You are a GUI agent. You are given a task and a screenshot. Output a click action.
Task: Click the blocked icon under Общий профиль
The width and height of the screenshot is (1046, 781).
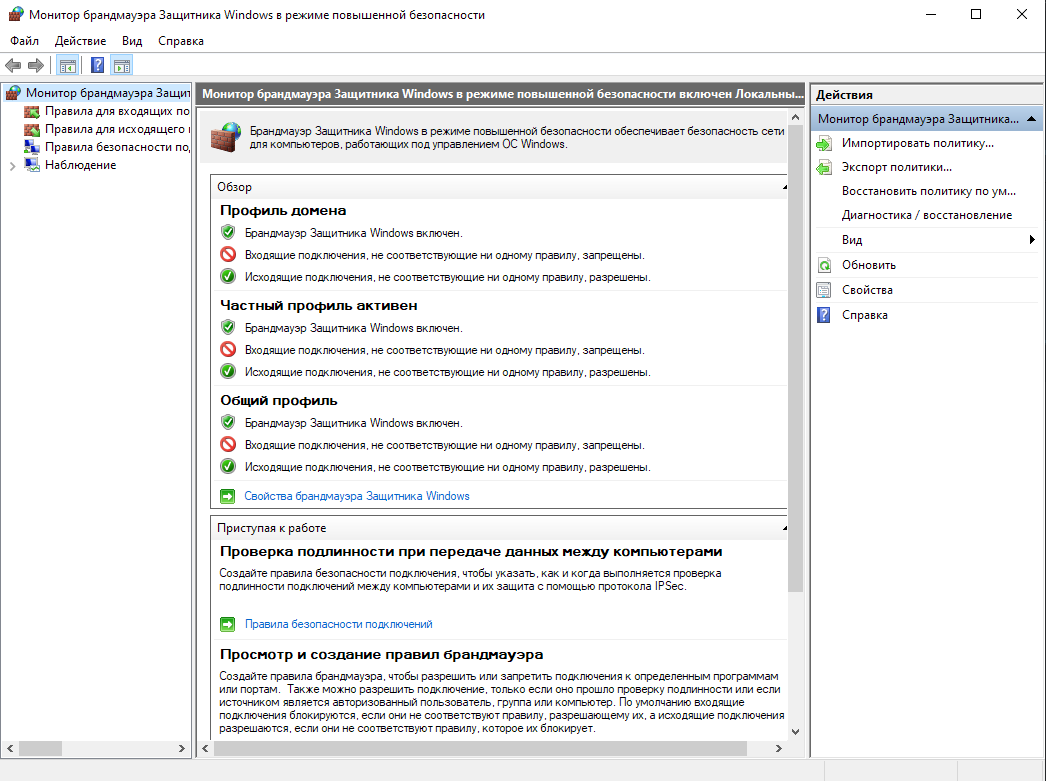coord(228,444)
